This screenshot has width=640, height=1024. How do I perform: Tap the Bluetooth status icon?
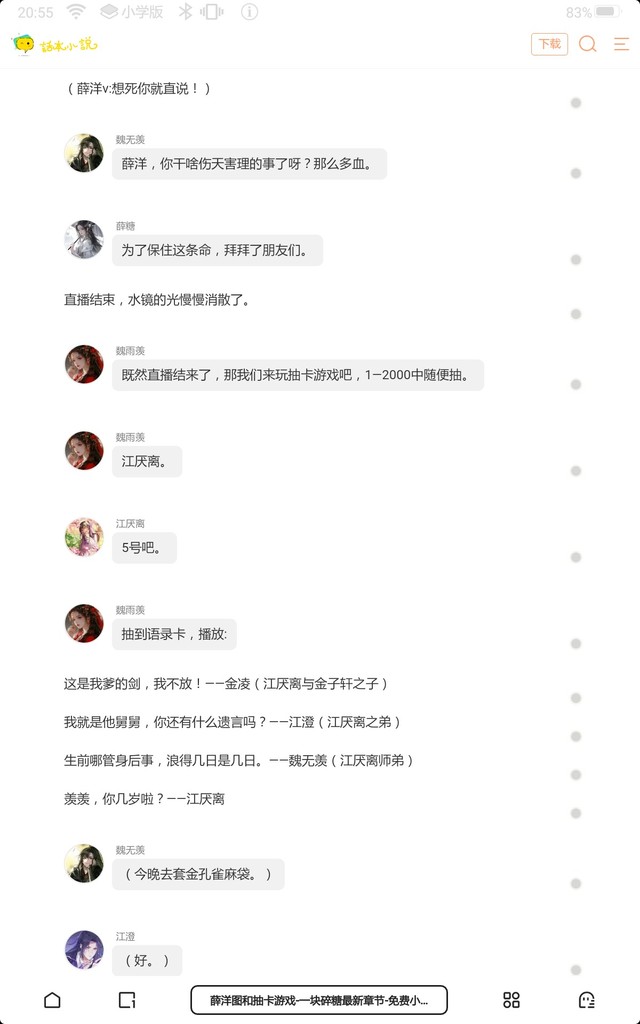point(185,12)
